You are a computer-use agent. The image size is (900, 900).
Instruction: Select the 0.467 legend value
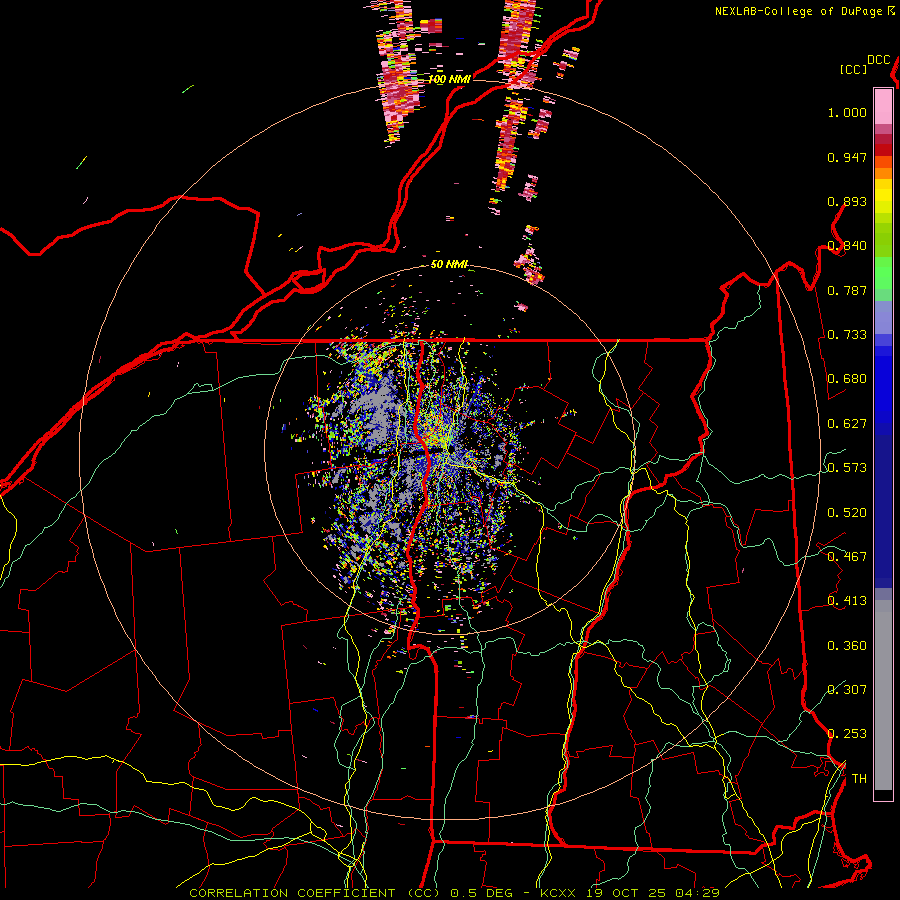tap(847, 557)
